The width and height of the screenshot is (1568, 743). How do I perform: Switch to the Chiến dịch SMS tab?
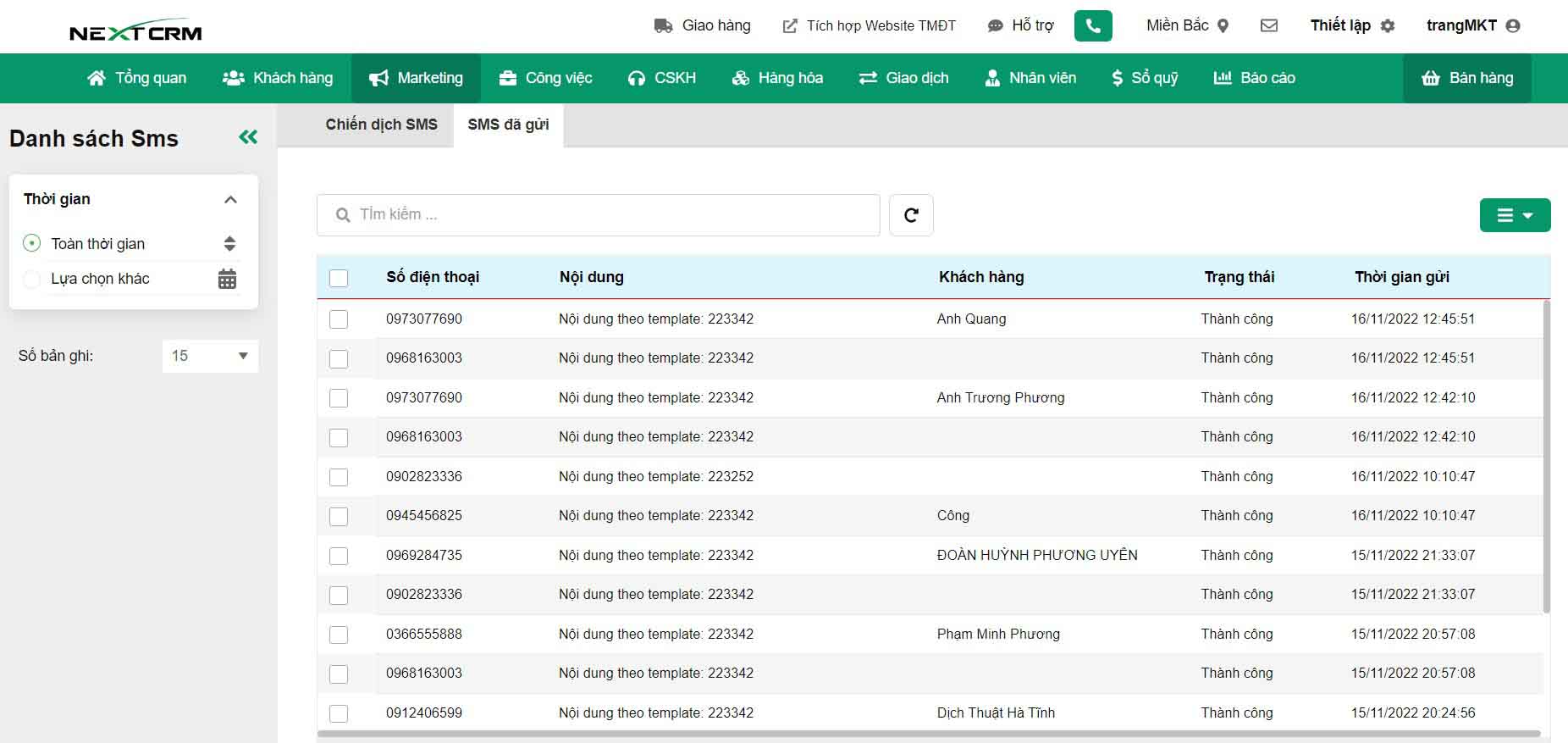tap(381, 125)
